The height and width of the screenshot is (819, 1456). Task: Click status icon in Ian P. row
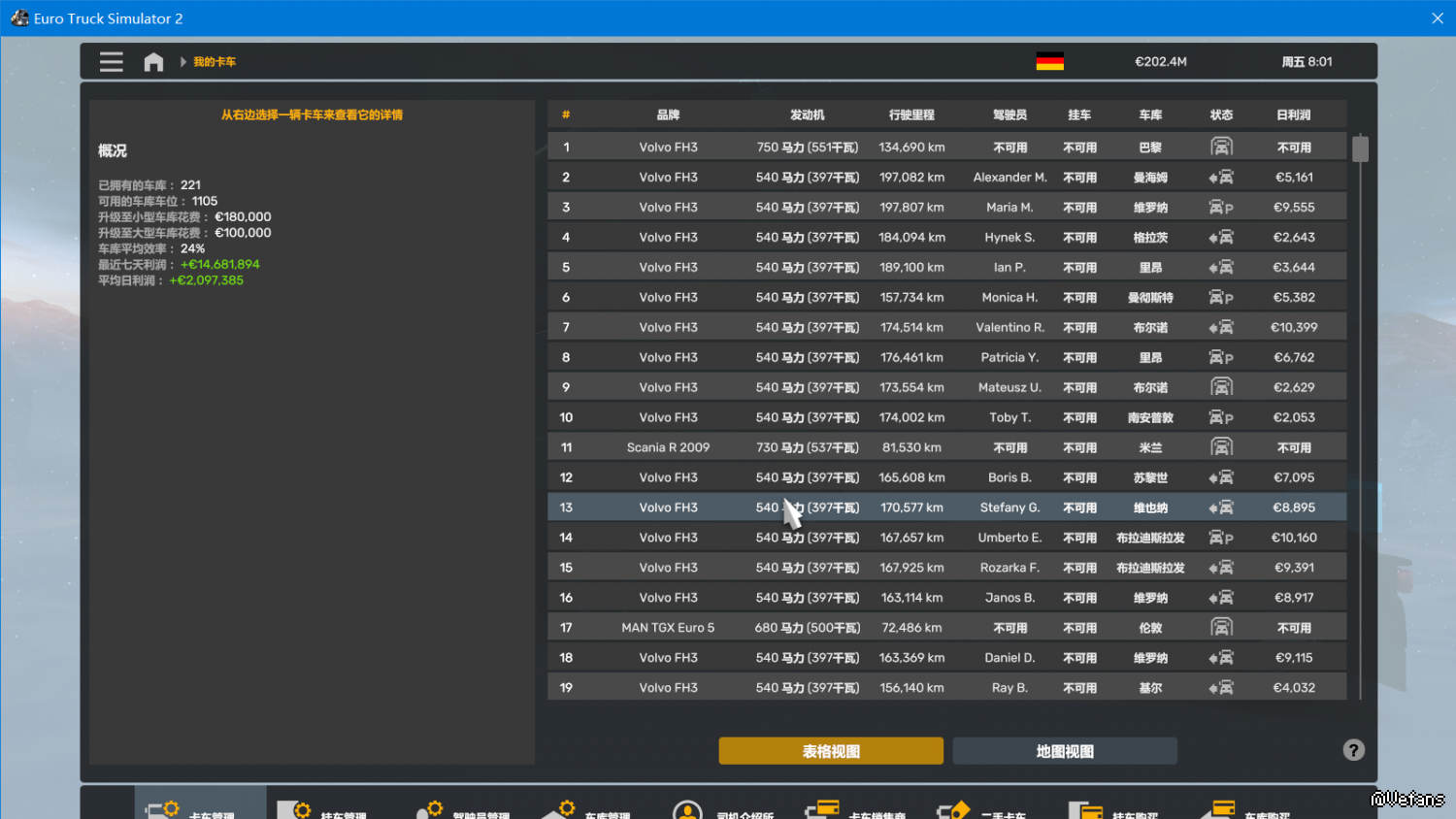[x=1221, y=268]
